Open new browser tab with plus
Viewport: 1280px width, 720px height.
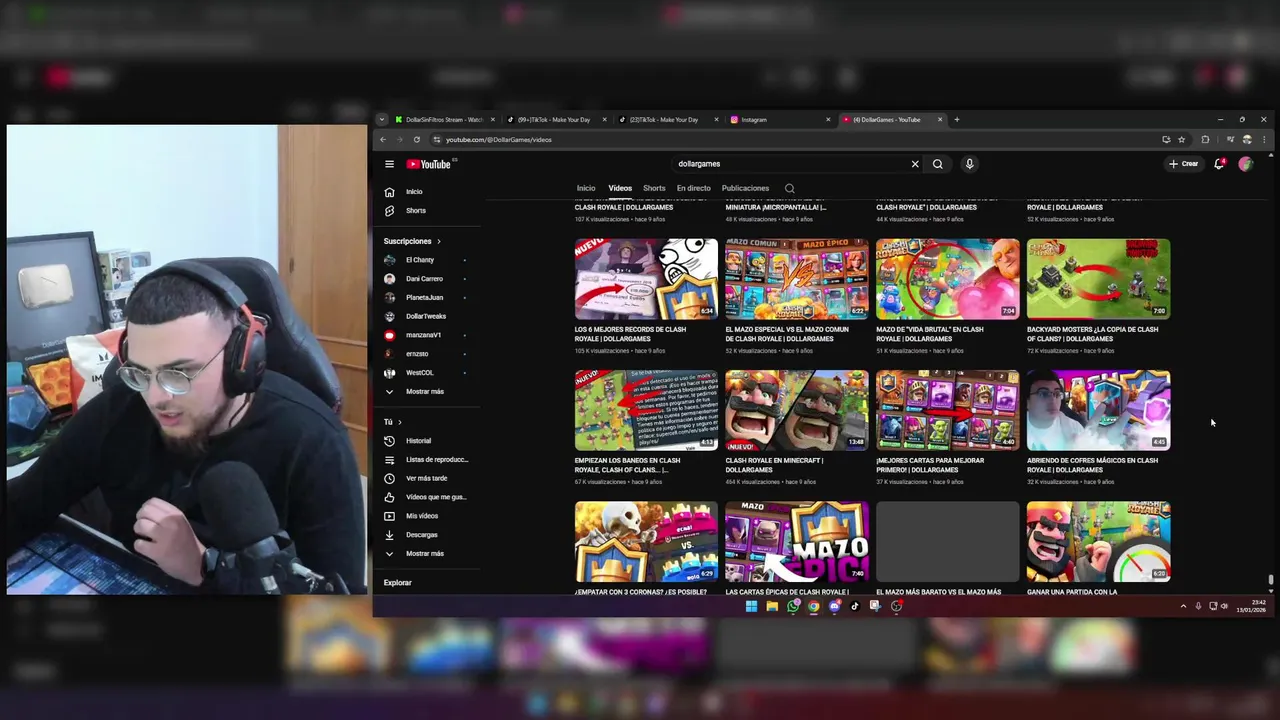(957, 120)
